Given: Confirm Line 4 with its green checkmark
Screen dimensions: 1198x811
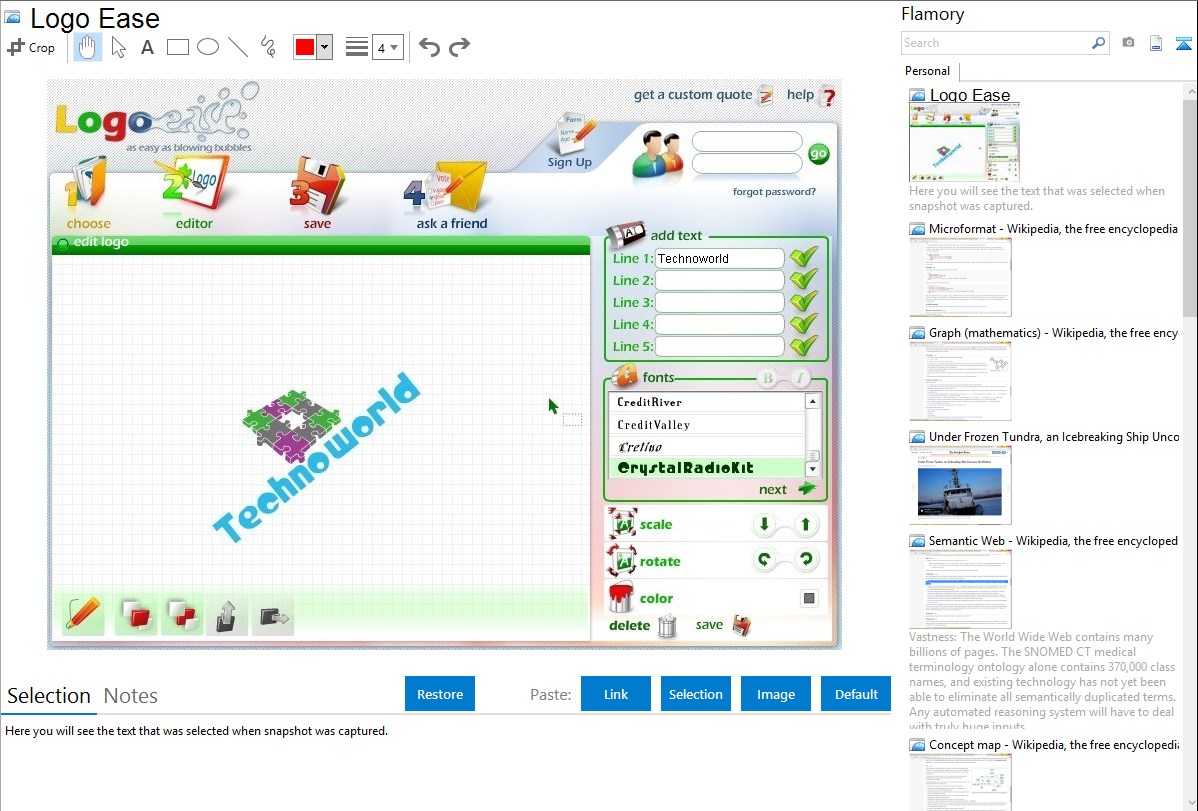Looking at the screenshot, I should (804, 323).
